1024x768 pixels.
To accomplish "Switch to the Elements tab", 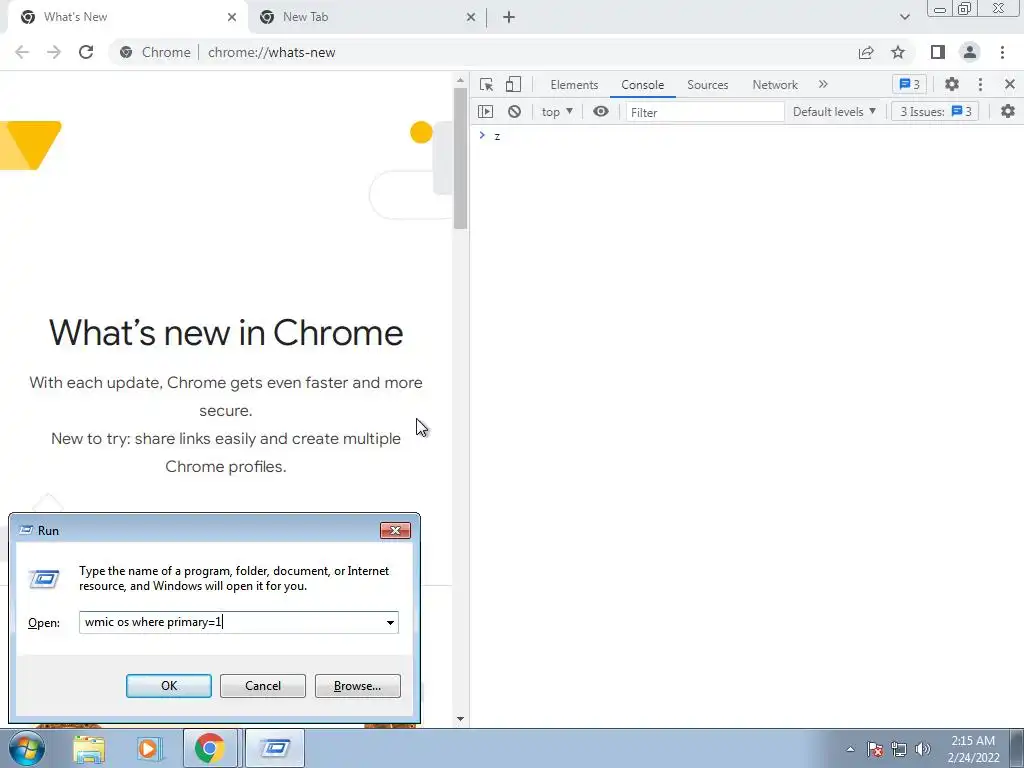I will click(574, 84).
